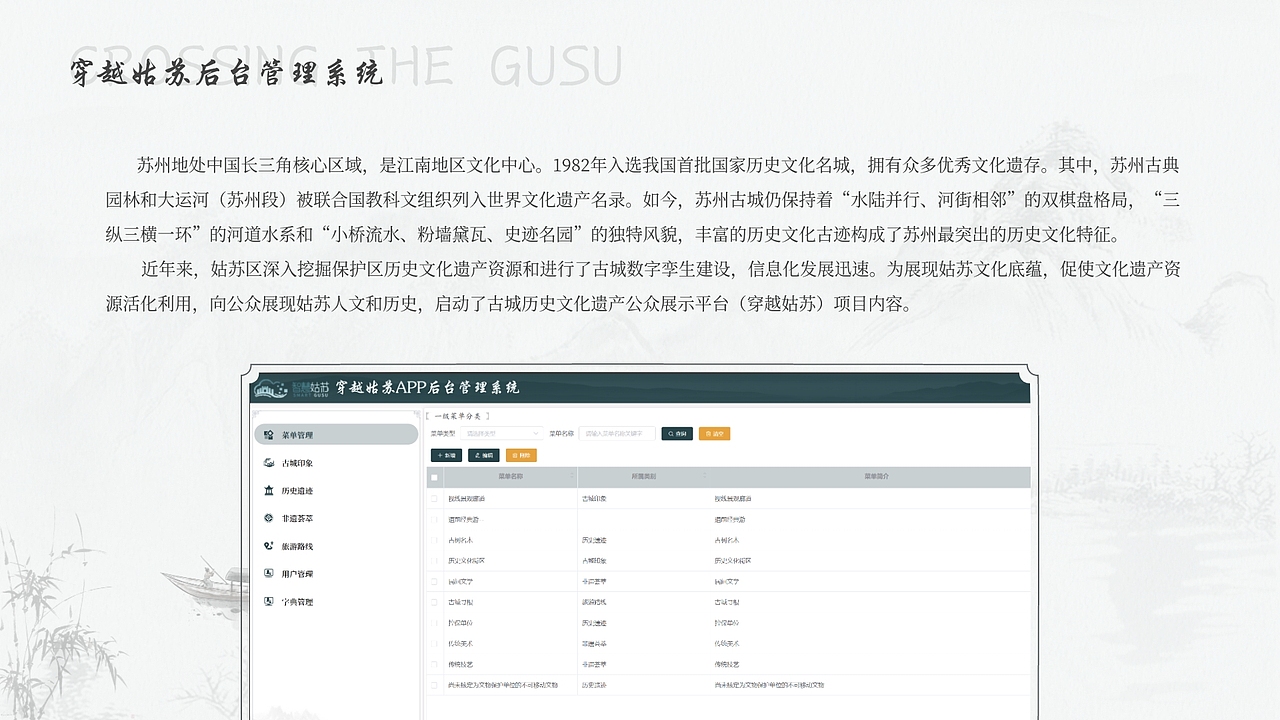Click the 菜单简介 column header
Screen dimensions: 1280x720
(877, 477)
